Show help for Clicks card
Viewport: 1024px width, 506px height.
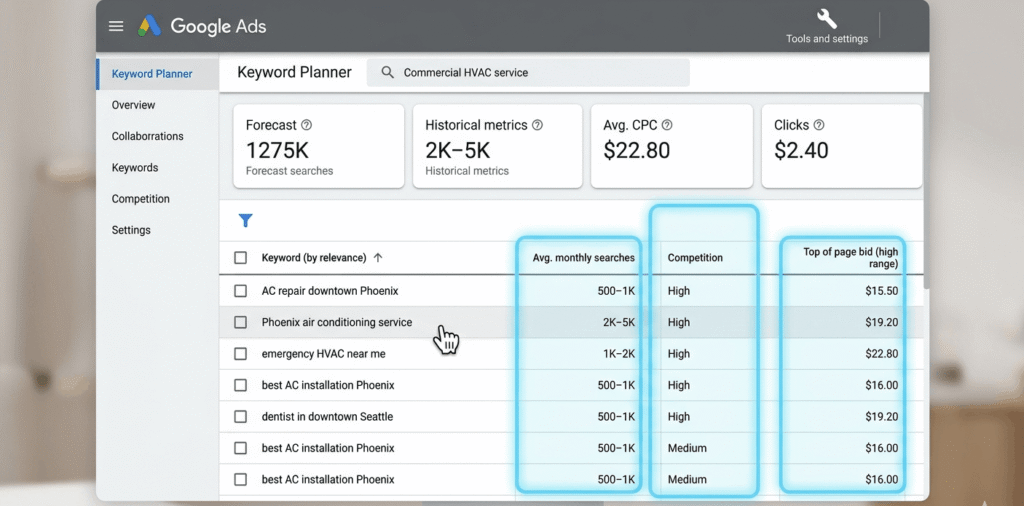pyautogui.click(x=819, y=125)
